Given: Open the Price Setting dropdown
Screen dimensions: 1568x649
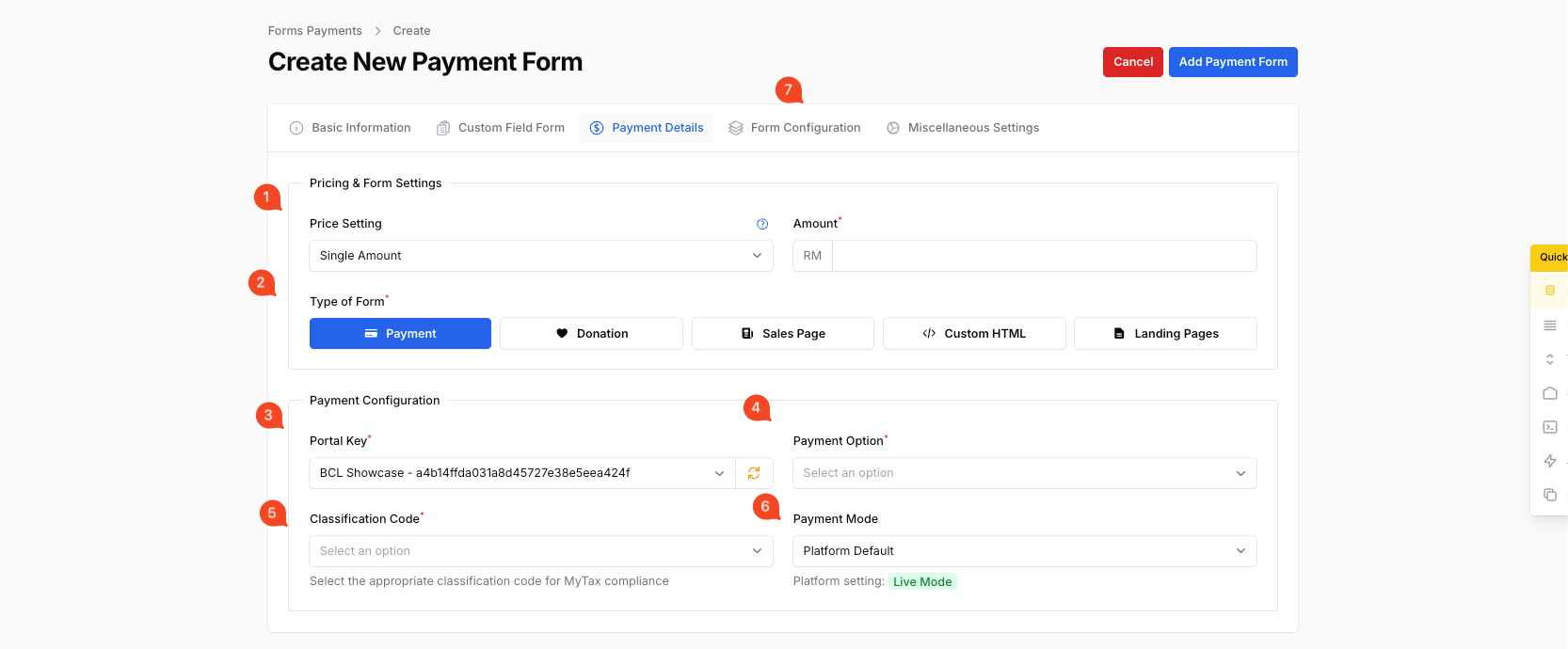Looking at the screenshot, I should pyautogui.click(x=540, y=256).
